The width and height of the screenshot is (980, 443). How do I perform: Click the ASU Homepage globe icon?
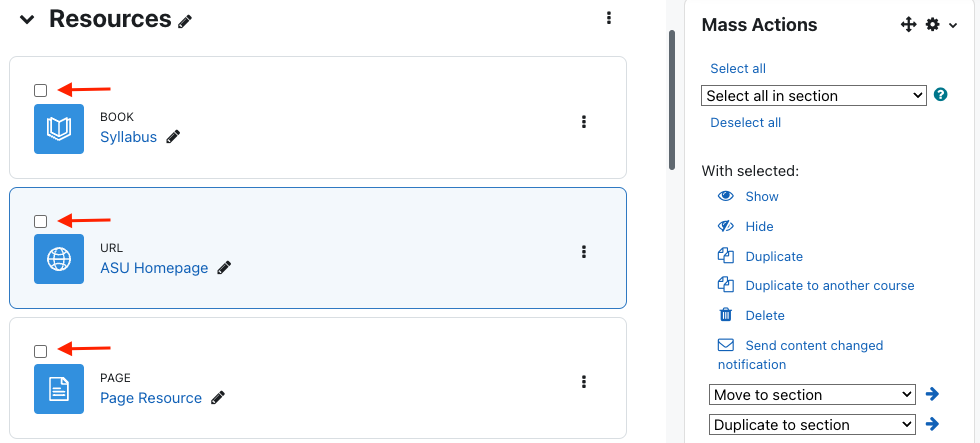coord(59,259)
